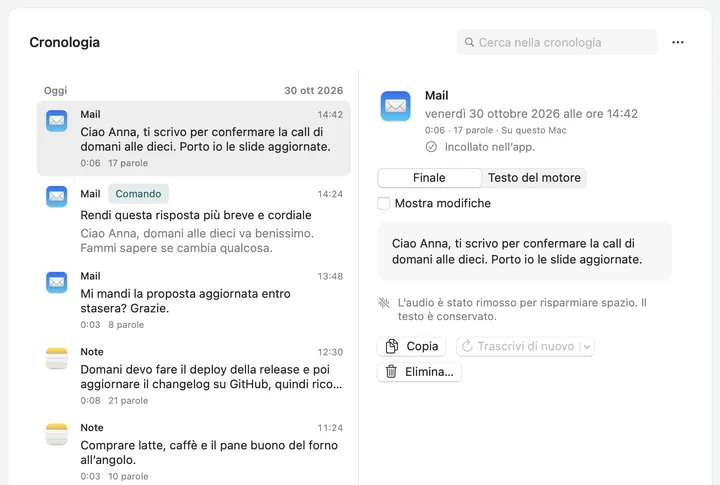Click Mail icon of the 14:24 Comando entry
720x485 pixels.
56,197
